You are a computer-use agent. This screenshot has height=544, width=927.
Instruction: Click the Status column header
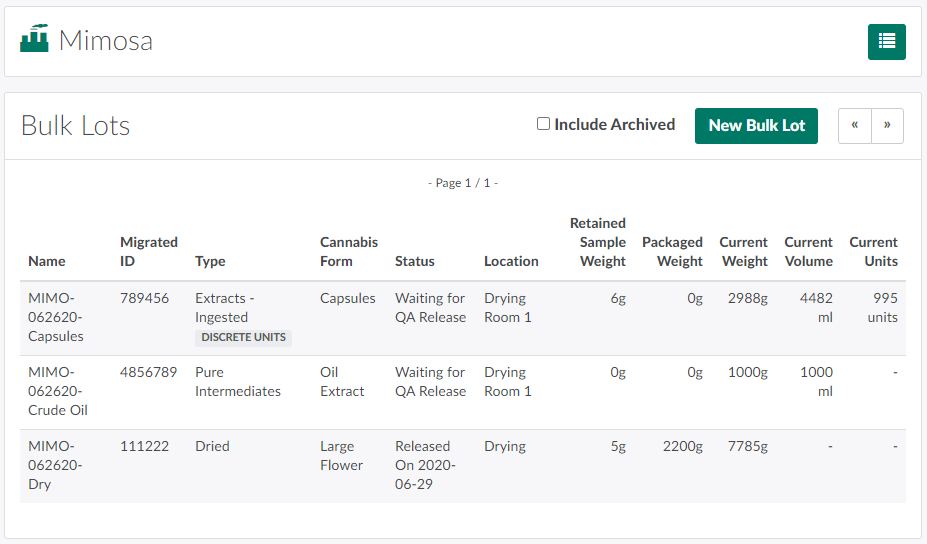click(x=414, y=261)
